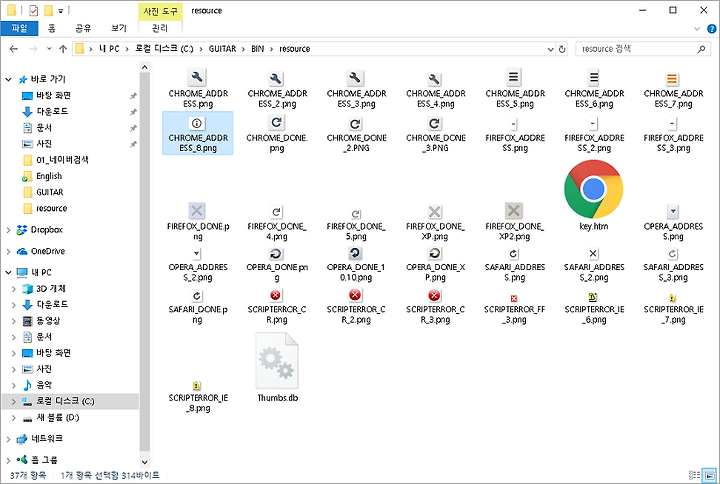Viewport: 720px width, 484px height.
Task: Select the SAFARI_DONE.png file
Action: 197,306
